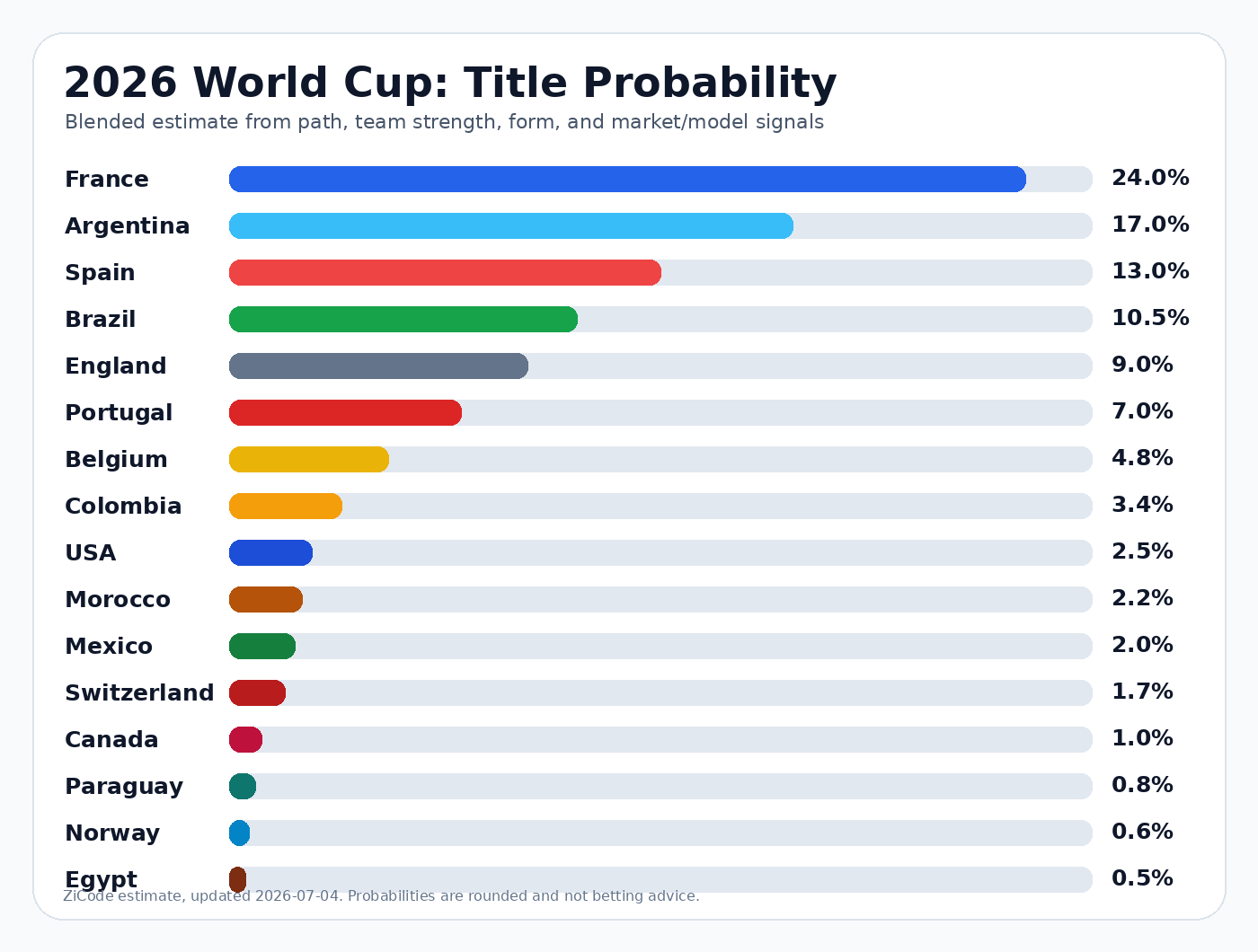The image size is (1258, 952).
Task: Click the blended estimate subtitle
Action: point(444,122)
